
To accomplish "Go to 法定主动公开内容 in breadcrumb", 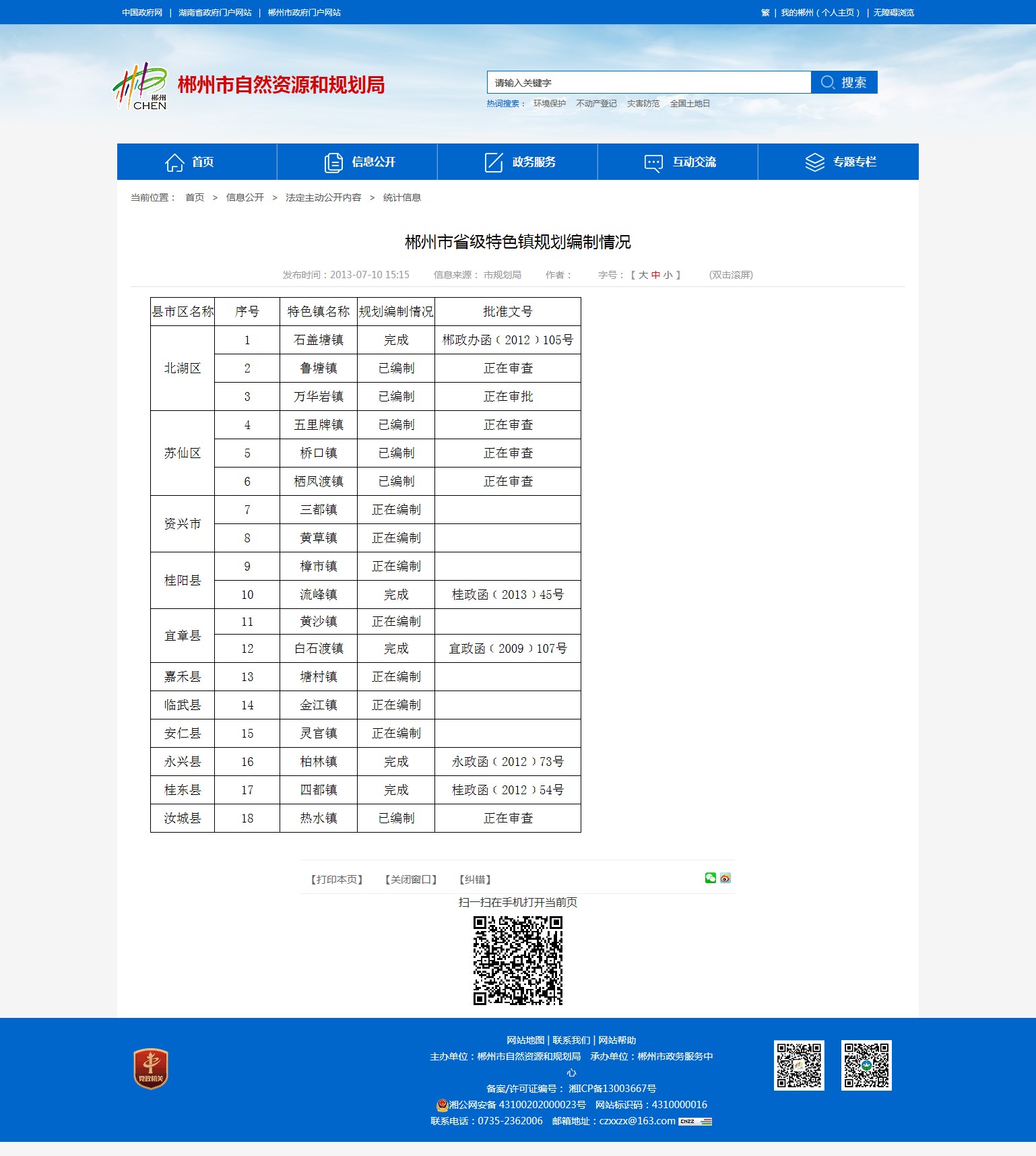I will coord(323,197).
